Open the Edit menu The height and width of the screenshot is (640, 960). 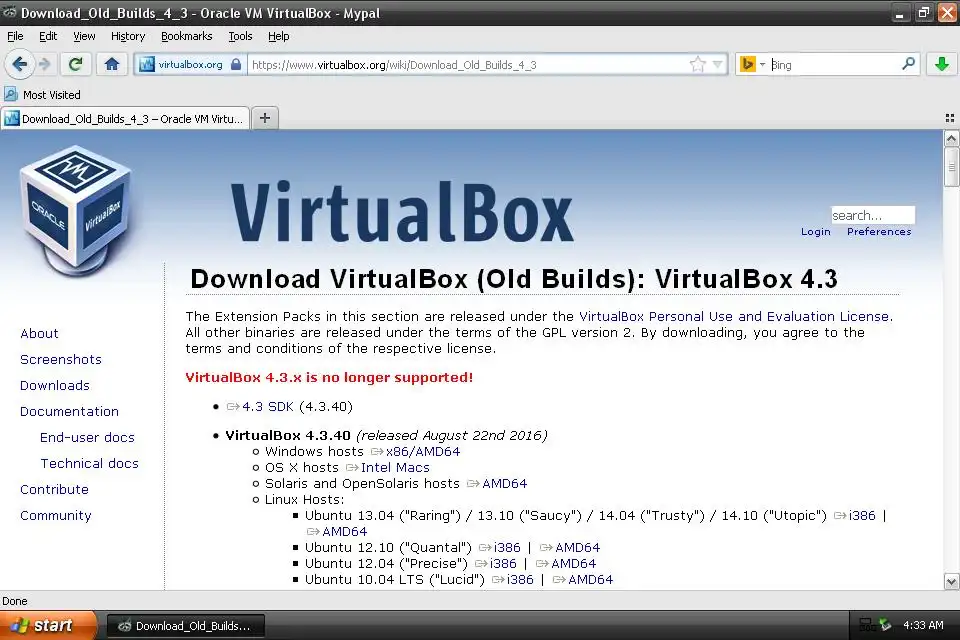48,36
